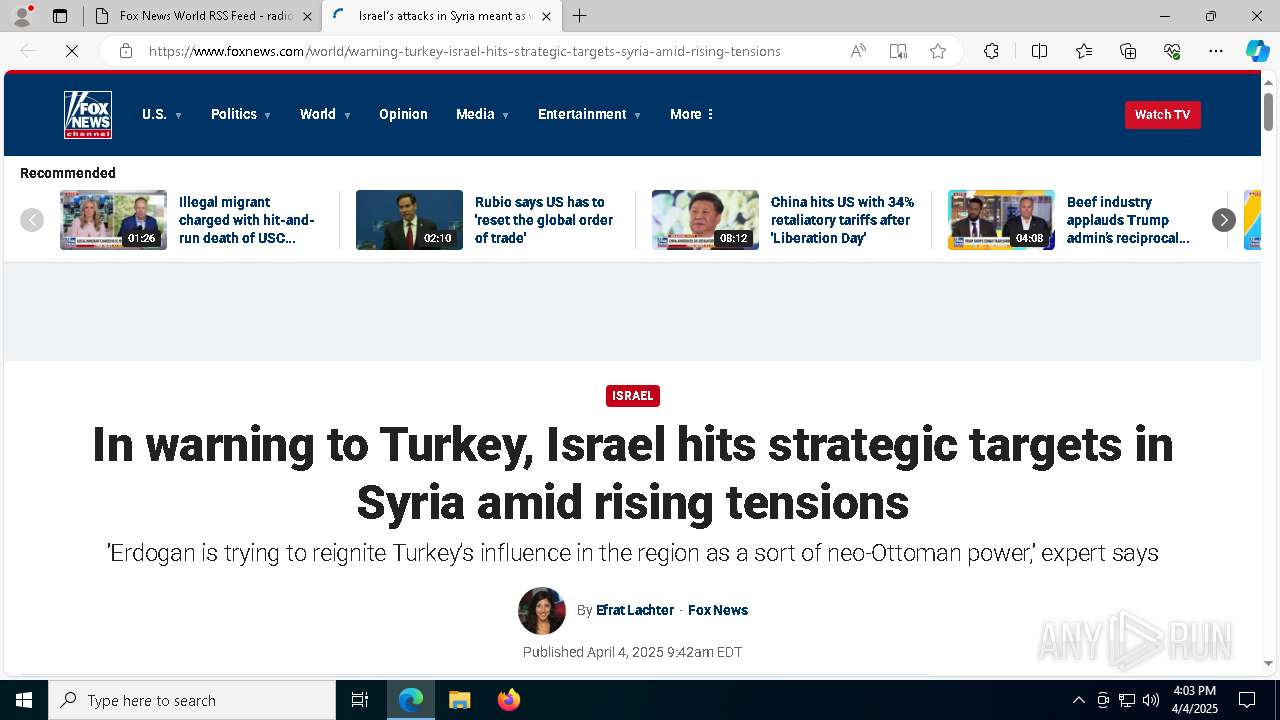Open the Extensions puzzle icon
The width and height of the screenshot is (1280, 720).
(x=991, y=51)
